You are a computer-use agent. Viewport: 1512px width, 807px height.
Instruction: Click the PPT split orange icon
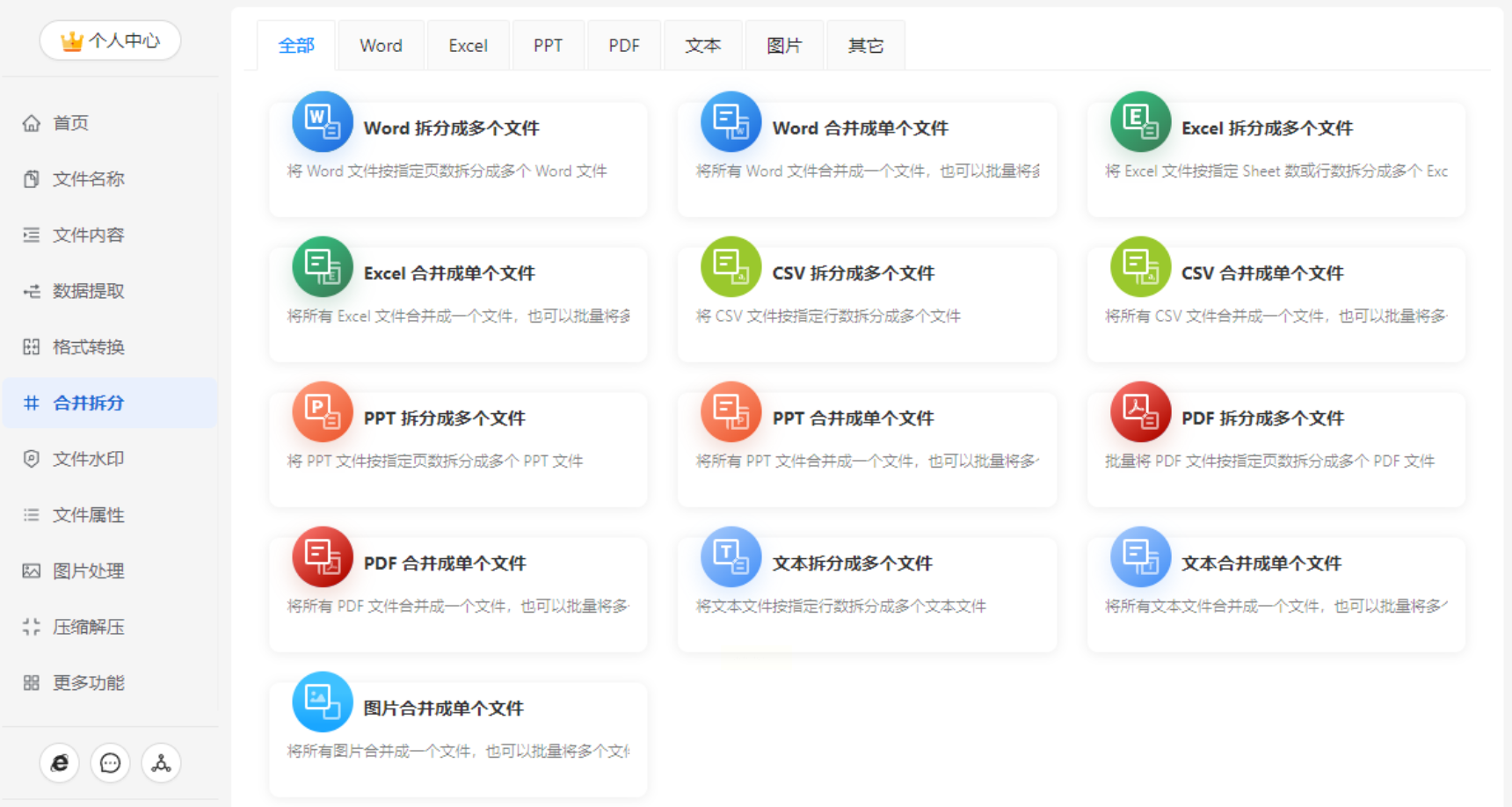[x=322, y=412]
